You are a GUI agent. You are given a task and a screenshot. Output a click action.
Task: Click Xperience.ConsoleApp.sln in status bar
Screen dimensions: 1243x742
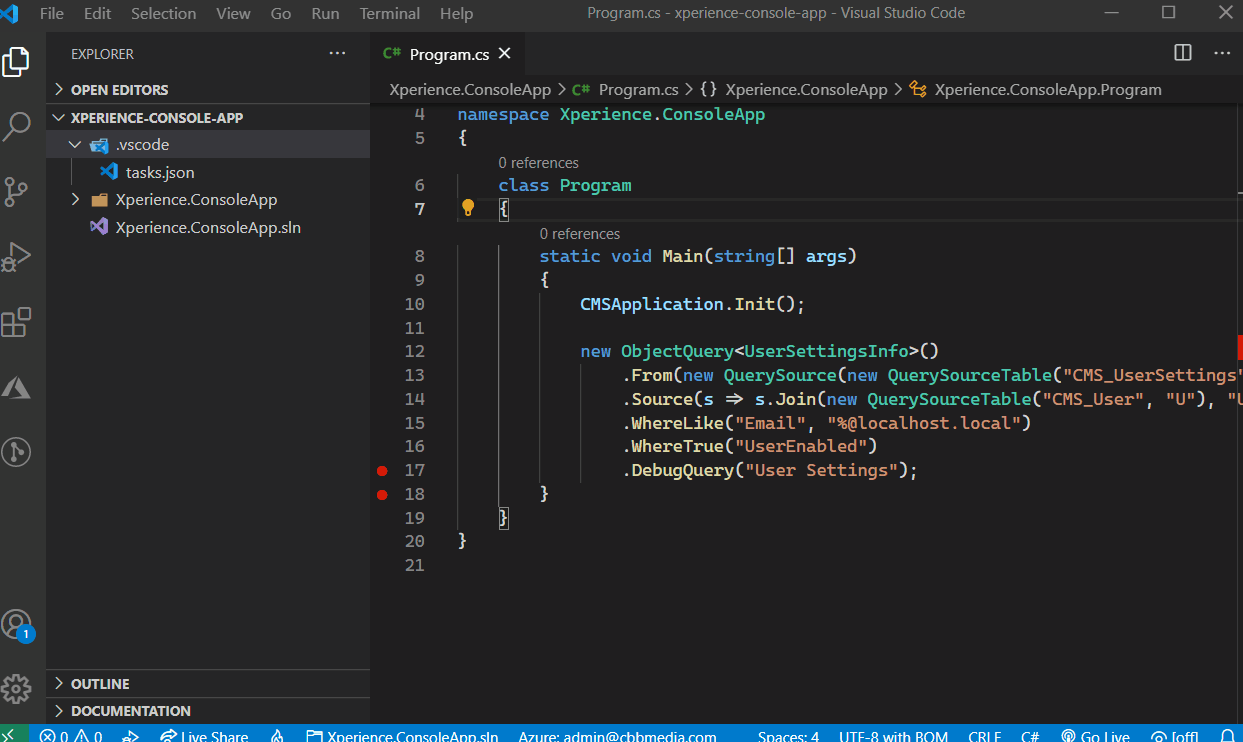point(402,736)
